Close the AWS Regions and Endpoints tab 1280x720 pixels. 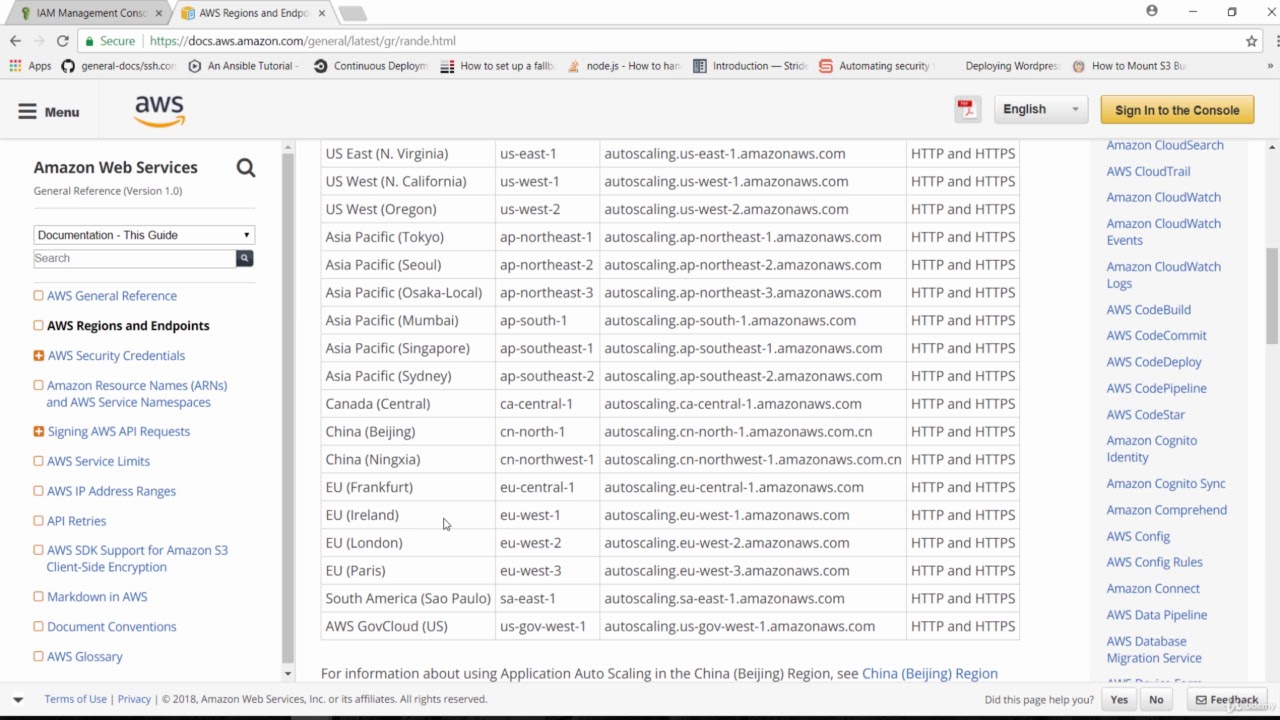pos(321,13)
